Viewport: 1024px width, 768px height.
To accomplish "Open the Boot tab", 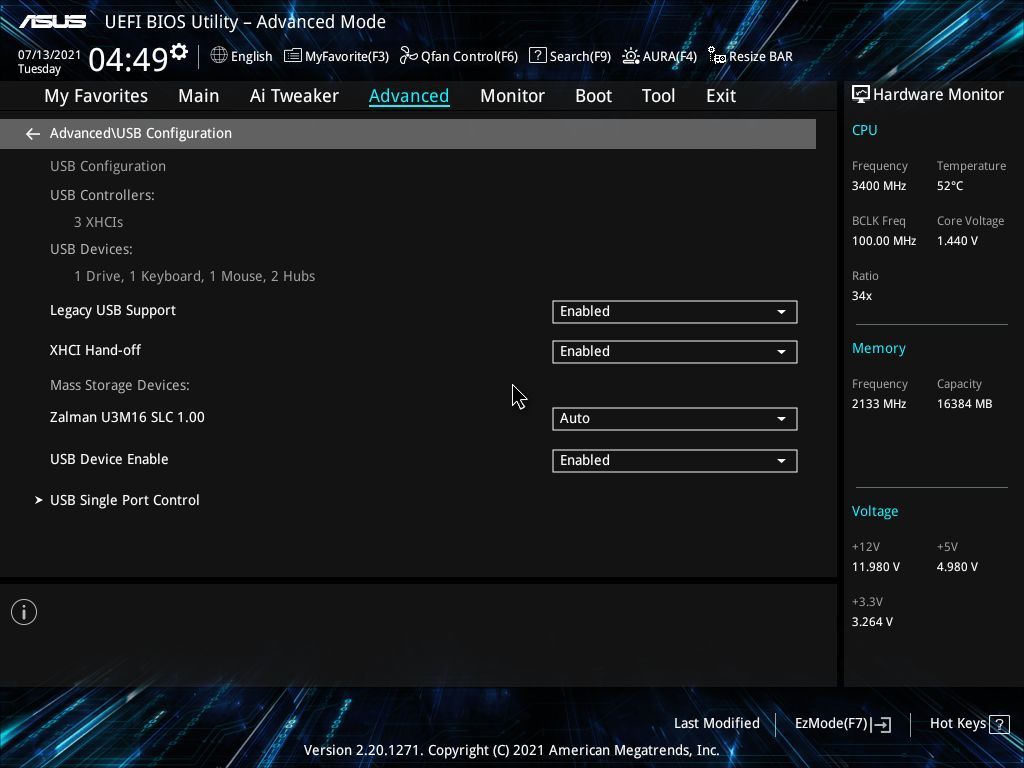I will tap(594, 96).
